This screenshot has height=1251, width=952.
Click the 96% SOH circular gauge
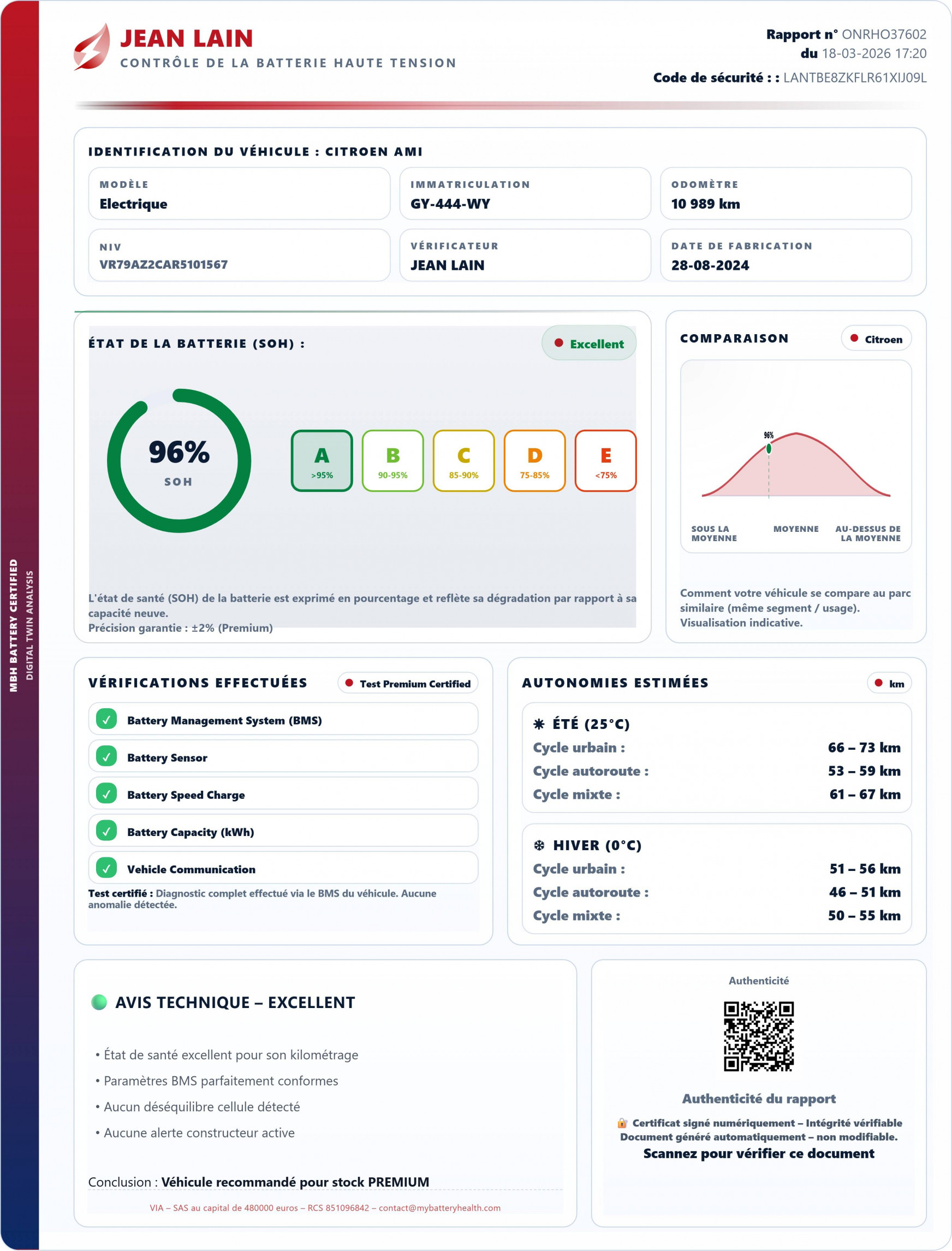[179, 461]
